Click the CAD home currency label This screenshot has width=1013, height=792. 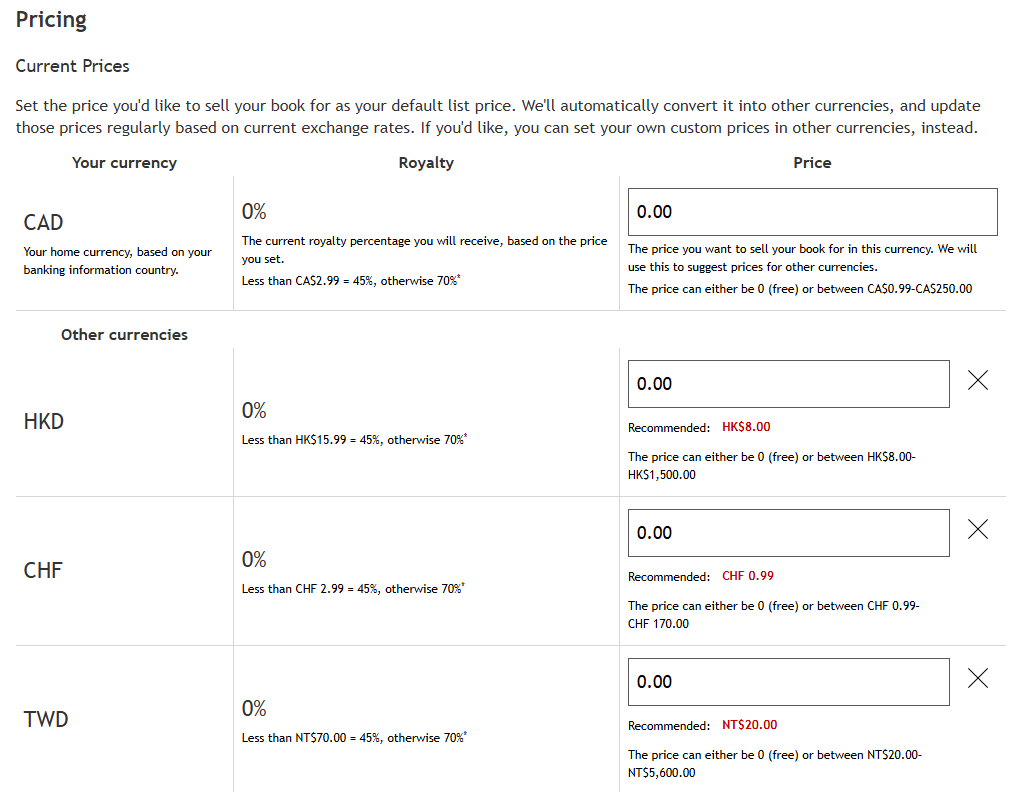click(x=44, y=222)
